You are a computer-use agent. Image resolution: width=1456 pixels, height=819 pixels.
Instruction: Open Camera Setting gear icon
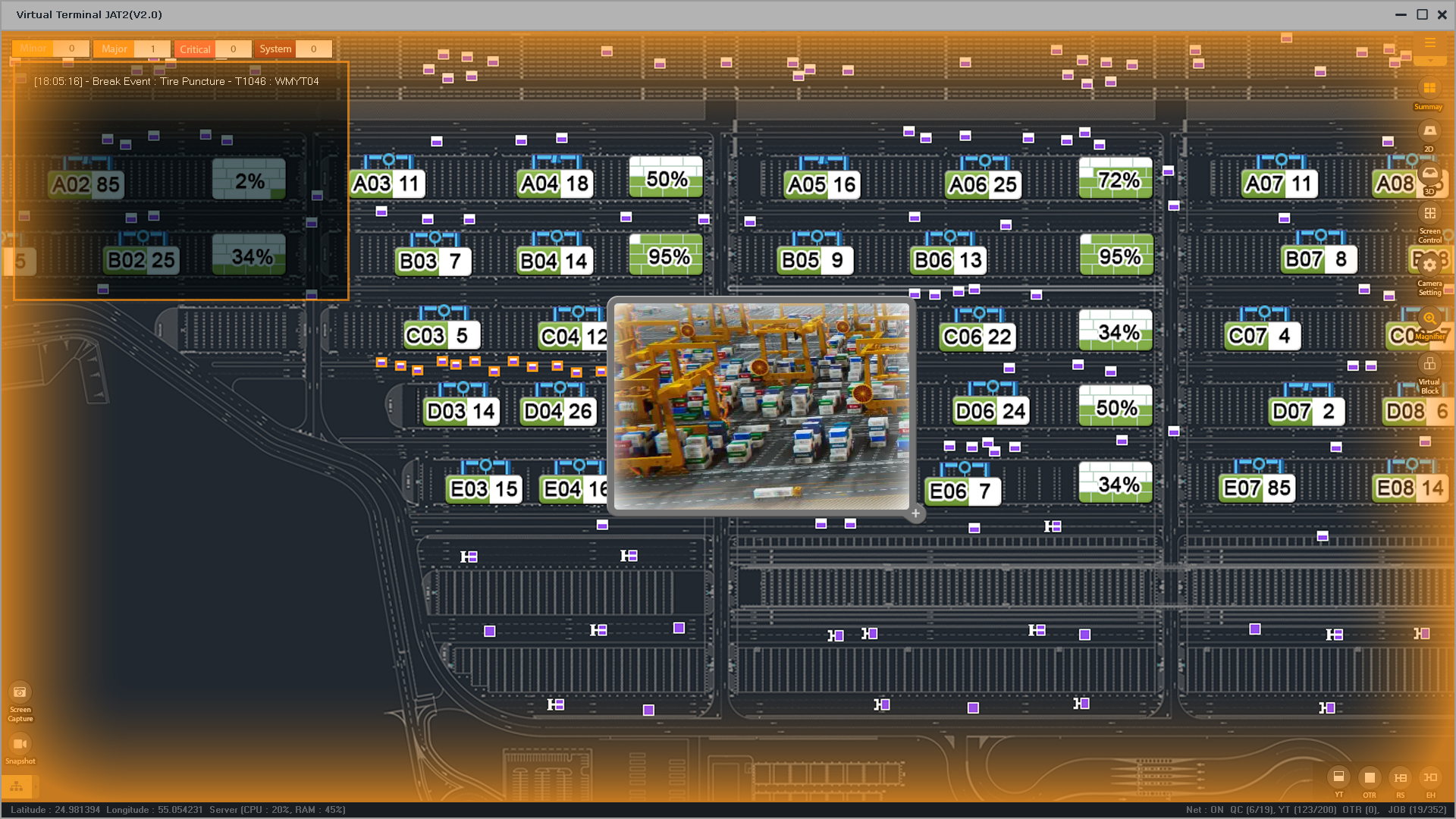(x=1429, y=265)
